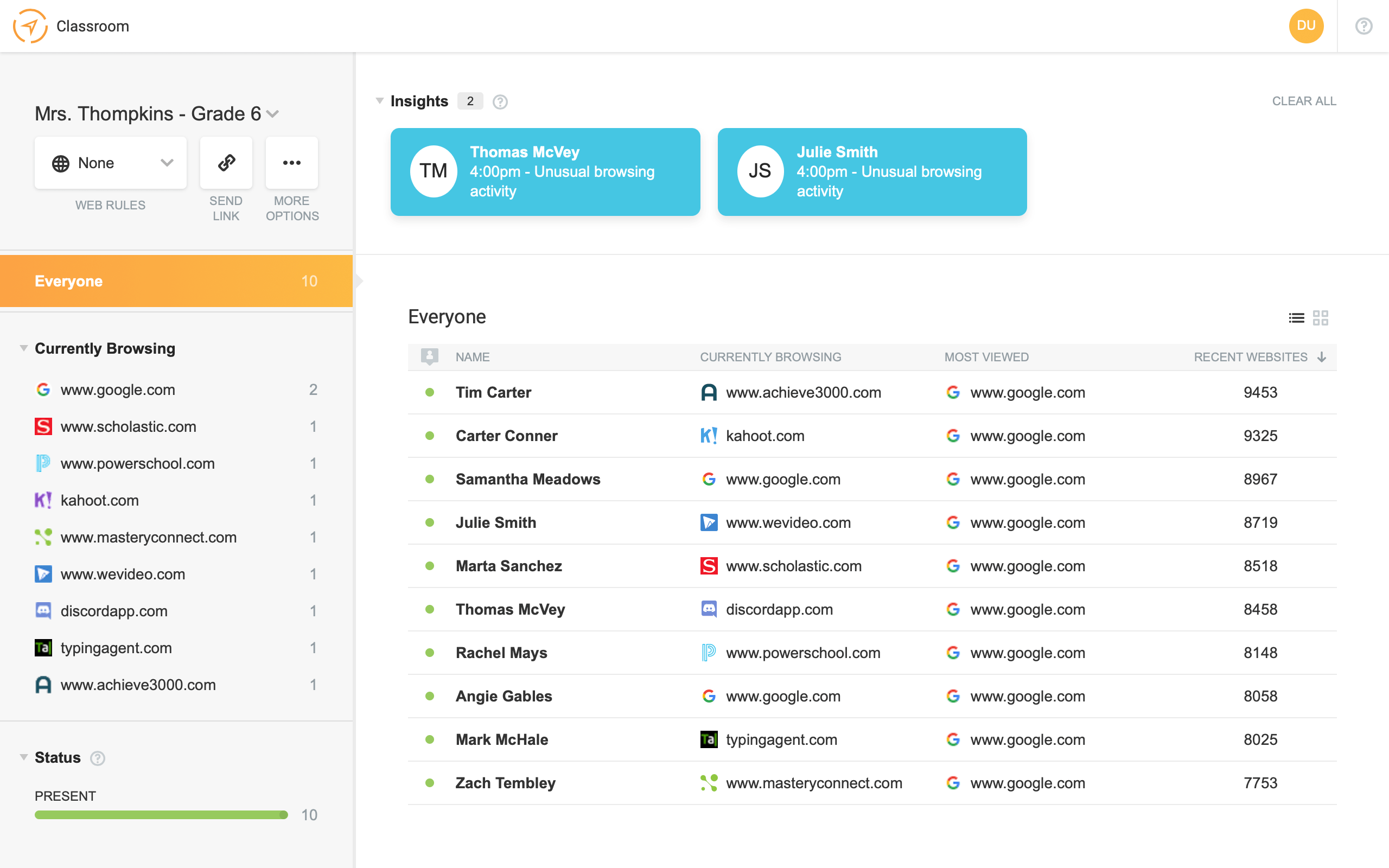Select the list view icon above the table
Screen dimensions: 1389x868
(x=1297, y=317)
